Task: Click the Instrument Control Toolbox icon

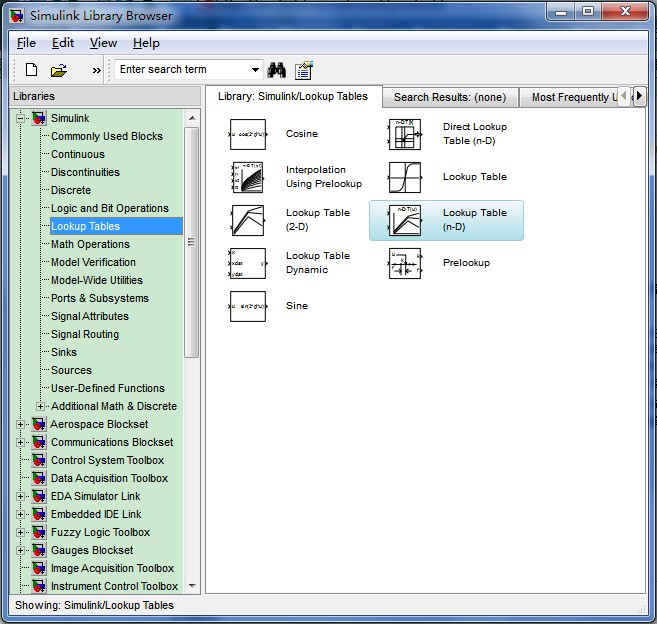Action: coord(39,586)
